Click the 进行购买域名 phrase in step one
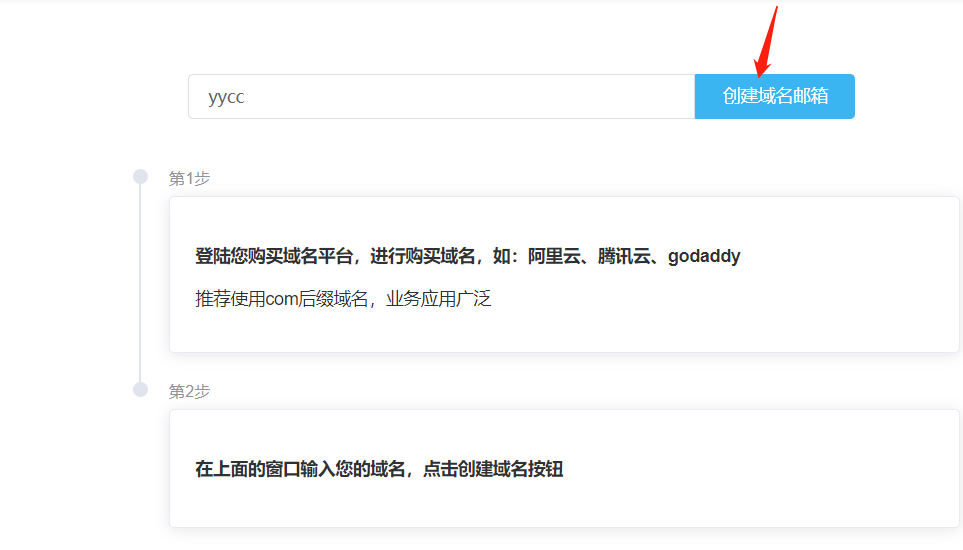 423,256
